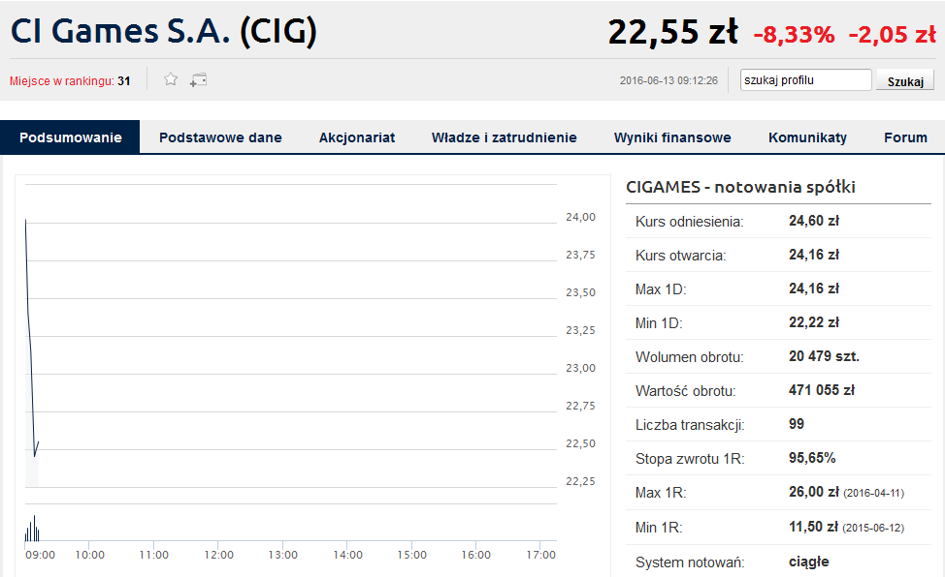Viewport: 945px width, 577px height.
Task: Click the CIGAMES - notowania spółki header
Action: pos(740,187)
